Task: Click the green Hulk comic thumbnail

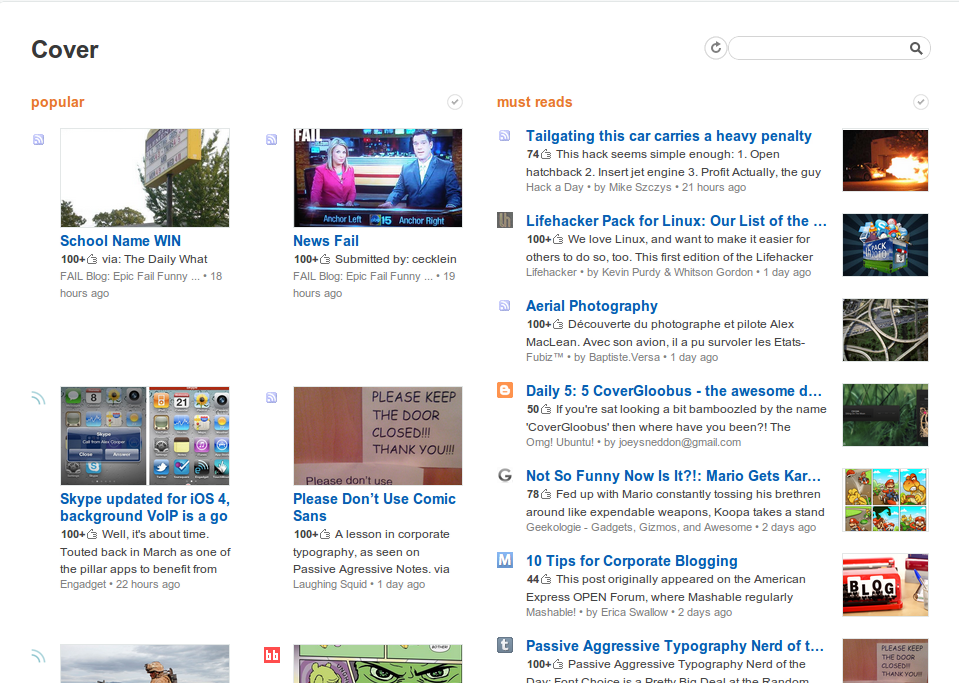Action: [378, 663]
